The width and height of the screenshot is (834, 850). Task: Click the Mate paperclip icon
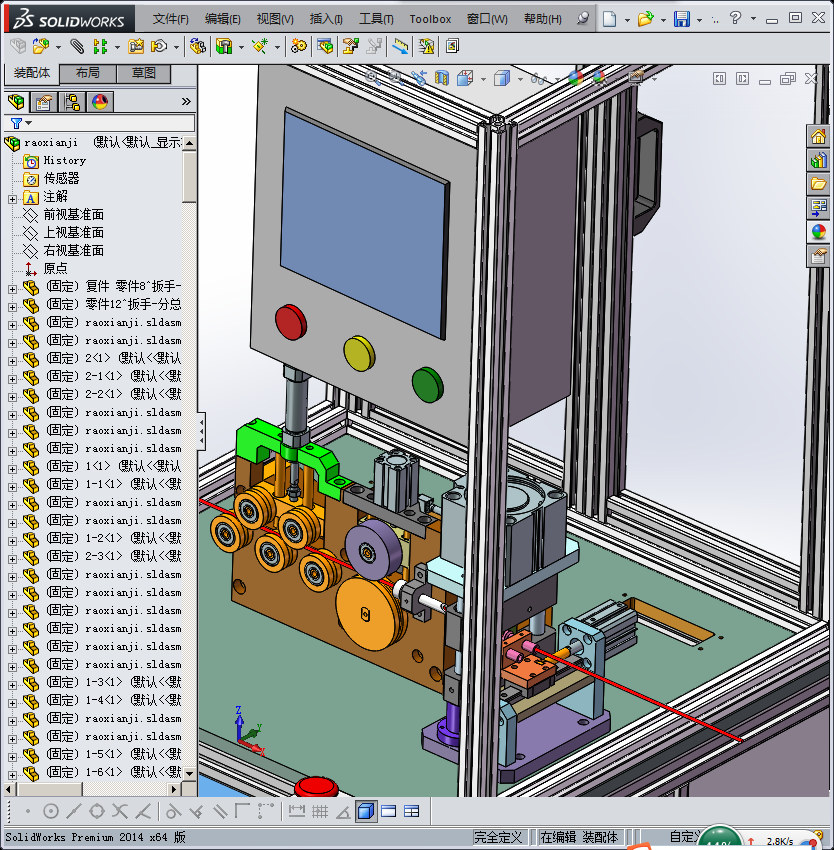coord(77,47)
